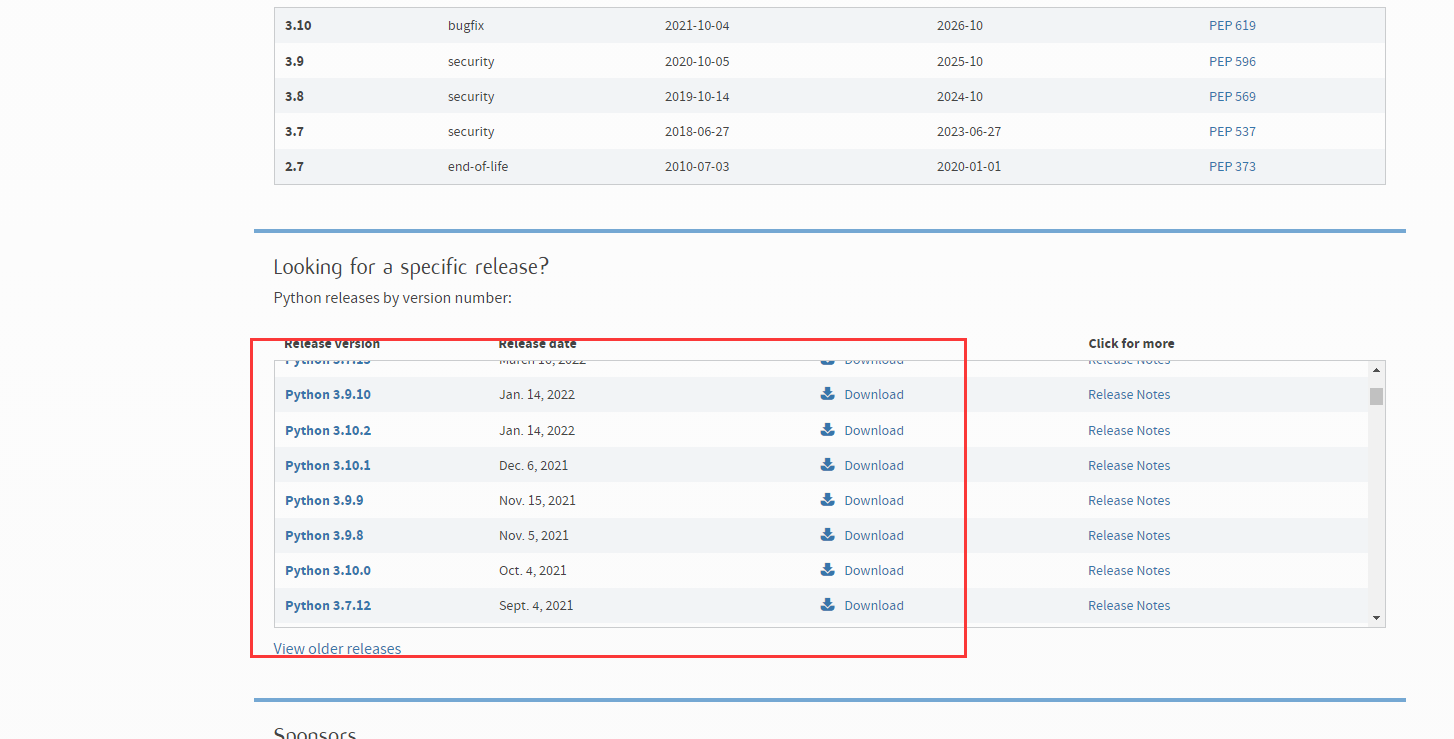View Release Notes for Python 3.7.12
This screenshot has width=1454, height=739.
click(1129, 606)
